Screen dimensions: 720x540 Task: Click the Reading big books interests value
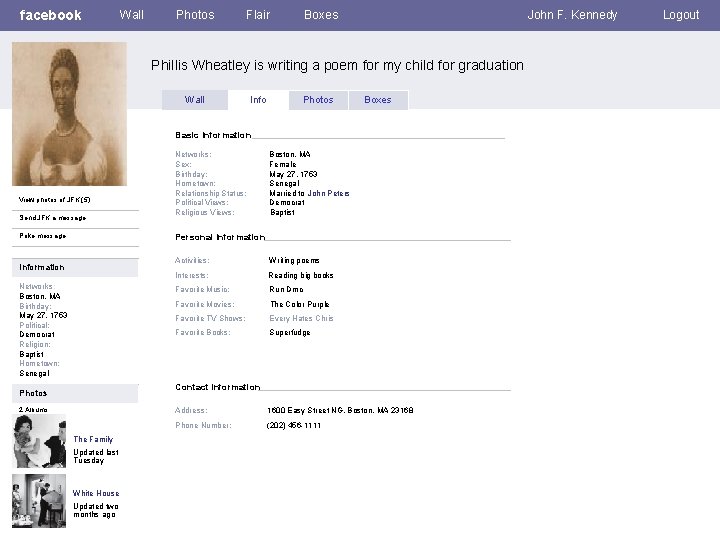pyautogui.click(x=301, y=275)
